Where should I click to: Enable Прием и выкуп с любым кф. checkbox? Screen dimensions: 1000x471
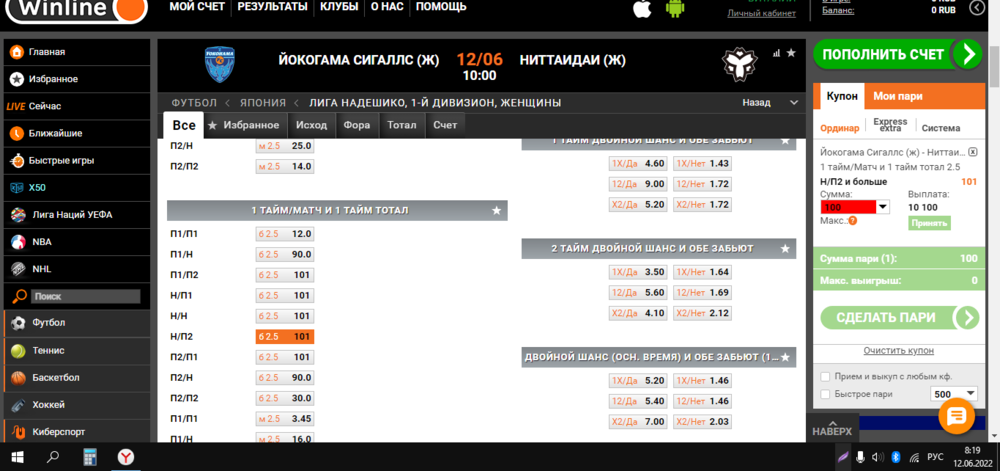pyautogui.click(x=825, y=377)
